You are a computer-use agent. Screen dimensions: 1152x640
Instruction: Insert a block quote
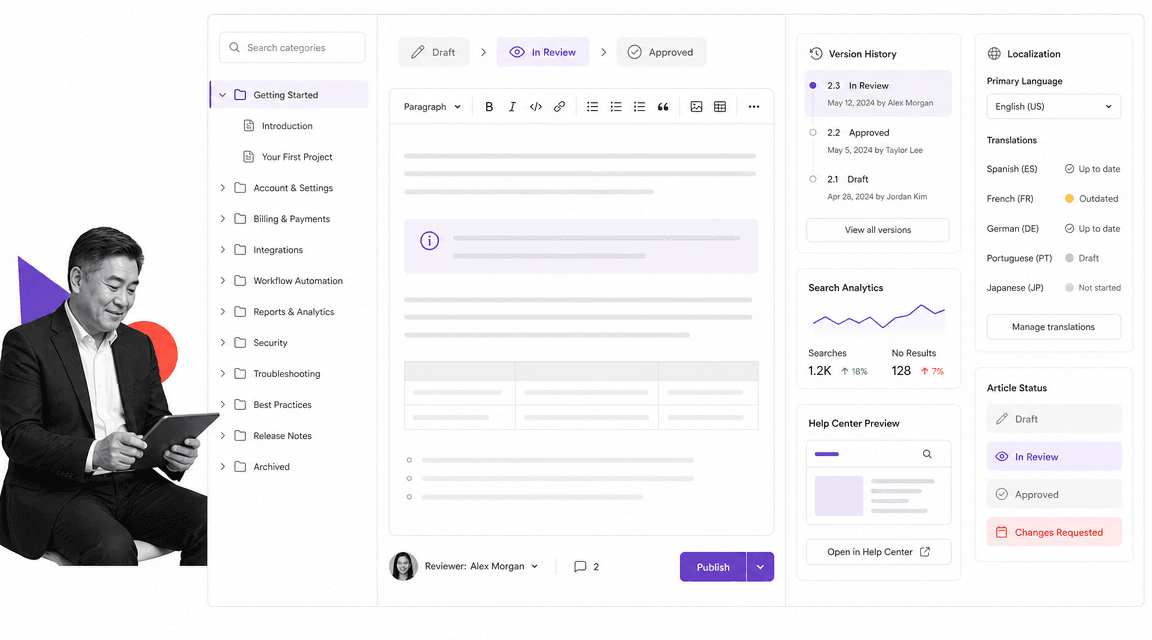(663, 107)
